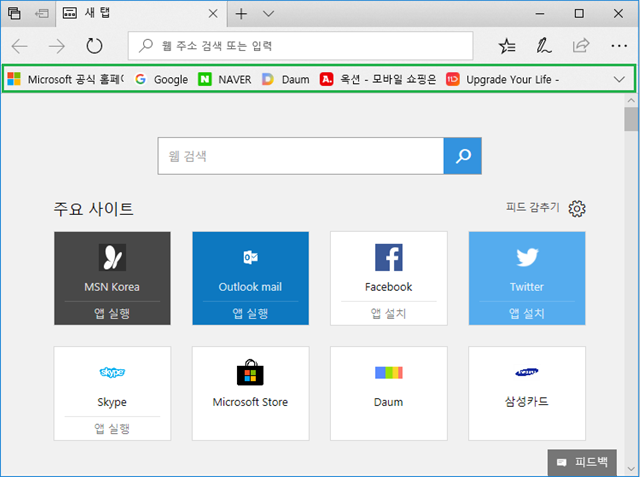This screenshot has height=477, width=640.
Task: Click 앱 실행 under Outlook mail
Action: (251, 313)
